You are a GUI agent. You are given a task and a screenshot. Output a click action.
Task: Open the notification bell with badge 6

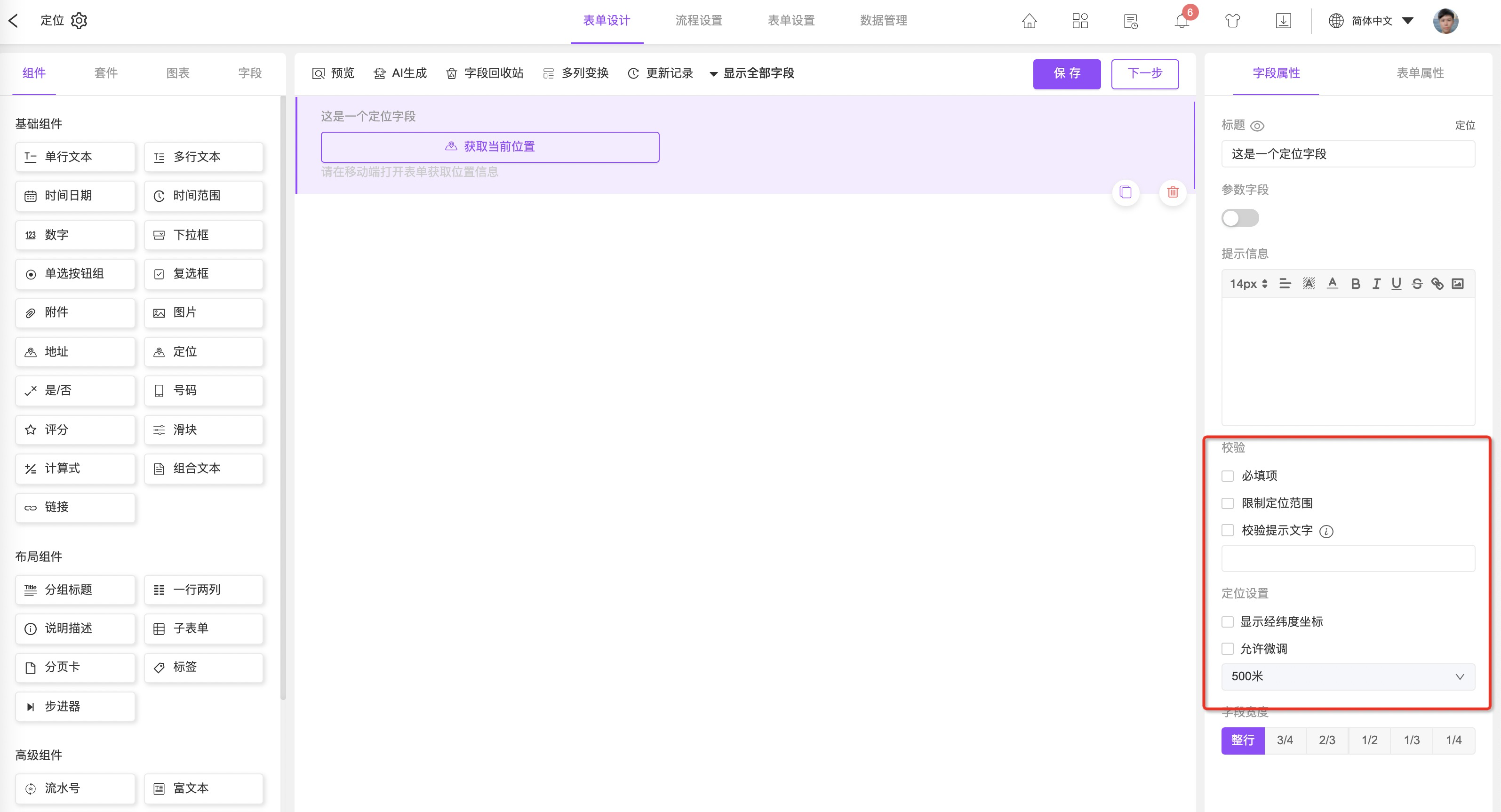tap(1182, 21)
